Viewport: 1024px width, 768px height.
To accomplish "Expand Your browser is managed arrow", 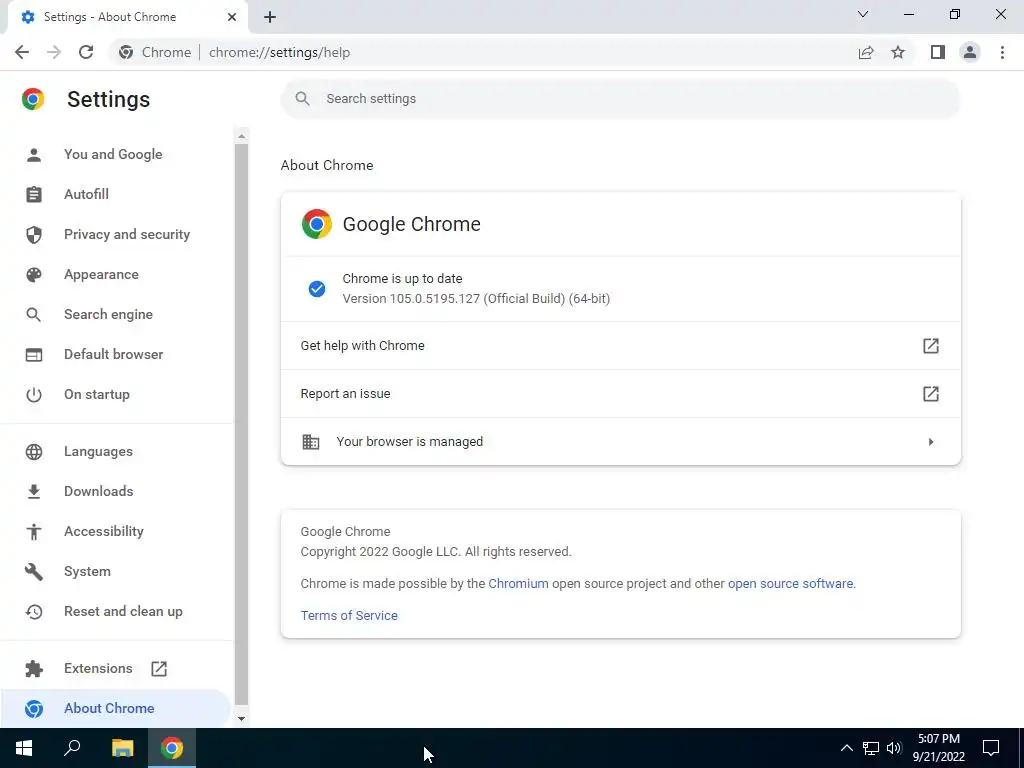I will pos(931,442).
